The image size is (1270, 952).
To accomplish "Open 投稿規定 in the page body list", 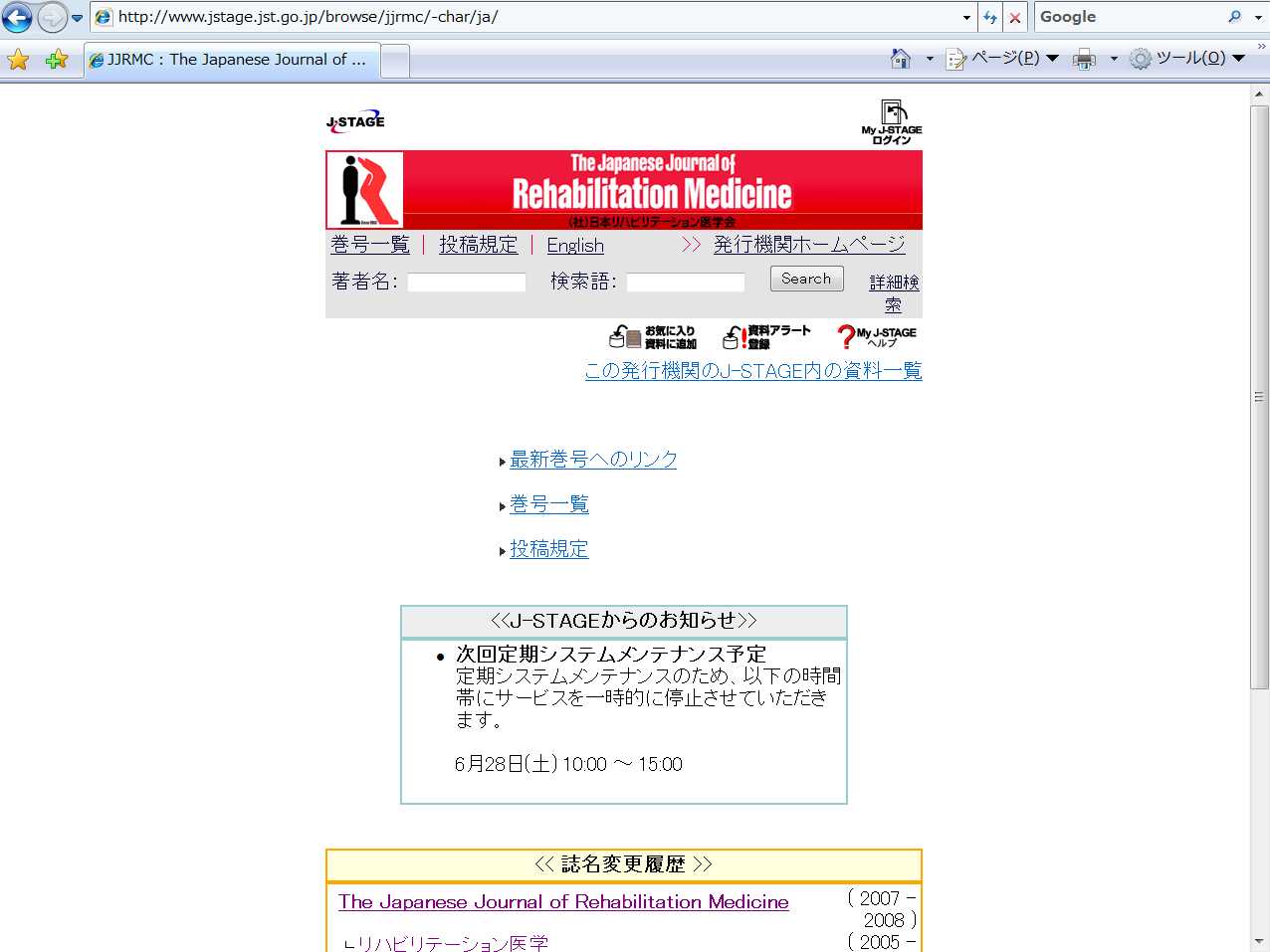I will pos(549,549).
